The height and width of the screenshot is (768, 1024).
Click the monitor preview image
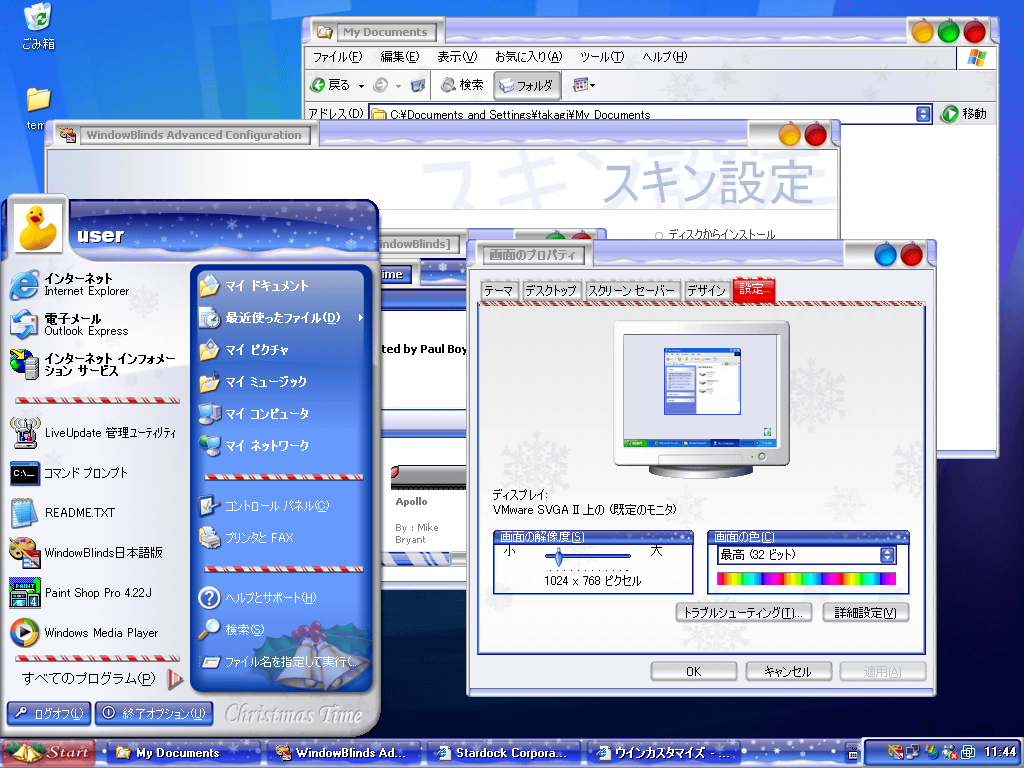701,399
